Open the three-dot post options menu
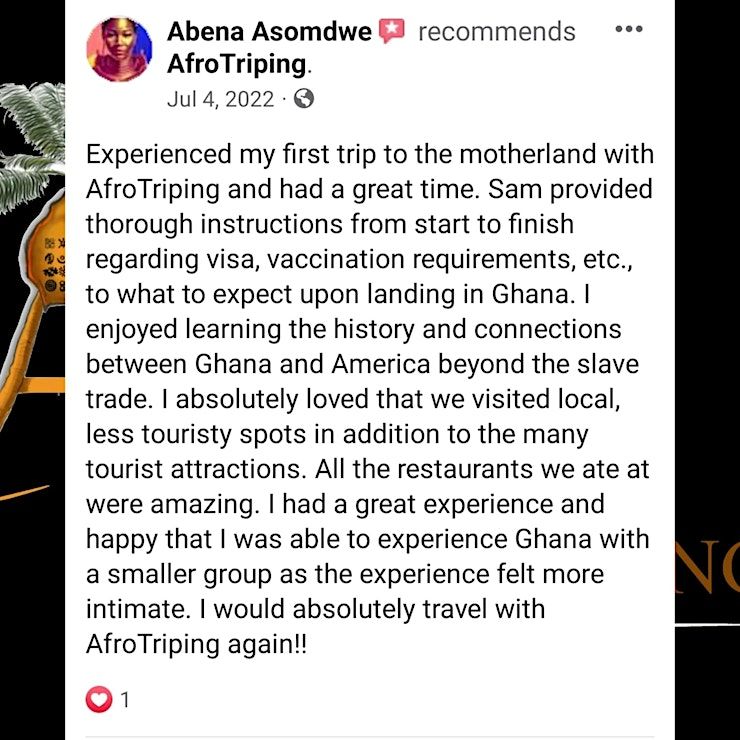Viewport: 740px width, 740px height. pyautogui.click(x=628, y=30)
